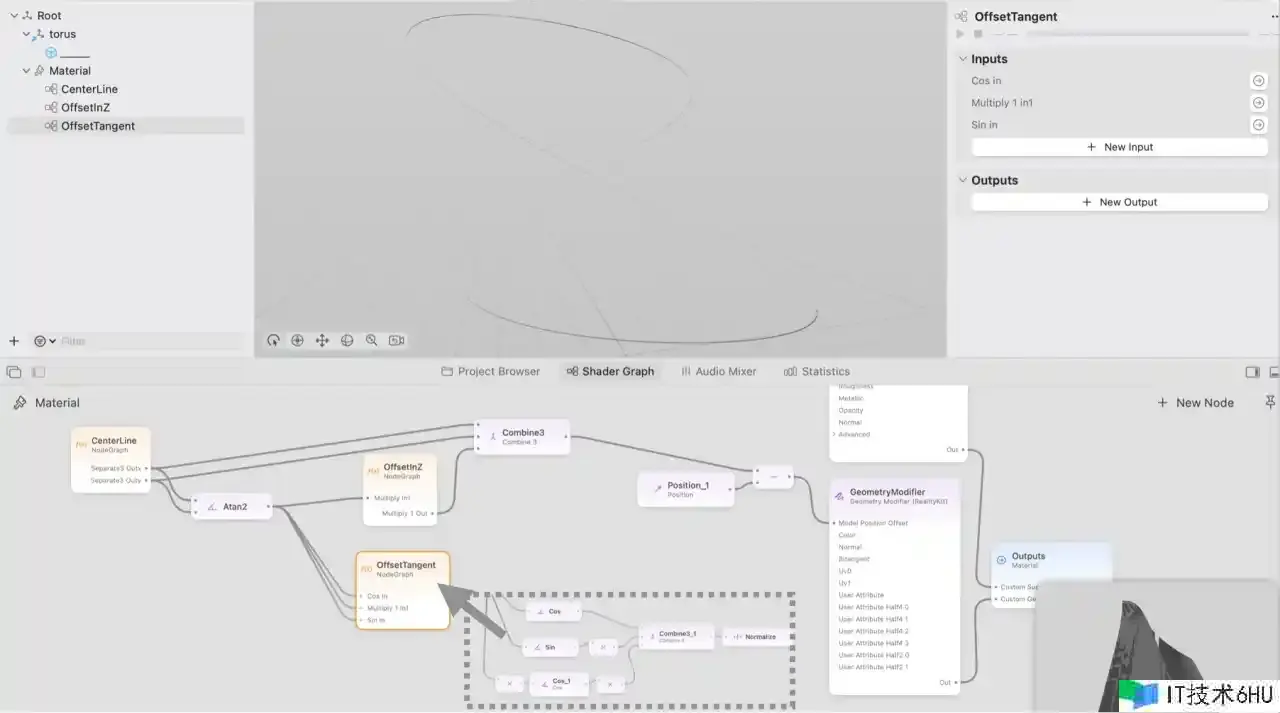1280x713 pixels.
Task: Click the inspector playback timeline slider
Action: [1136, 34]
